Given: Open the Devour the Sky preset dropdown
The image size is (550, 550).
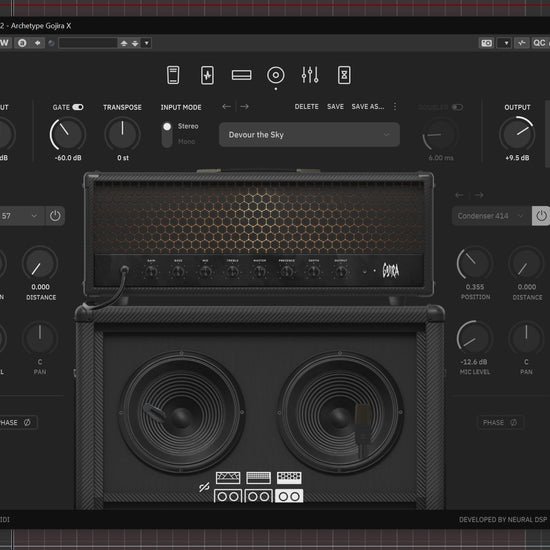Looking at the screenshot, I should coord(309,135).
